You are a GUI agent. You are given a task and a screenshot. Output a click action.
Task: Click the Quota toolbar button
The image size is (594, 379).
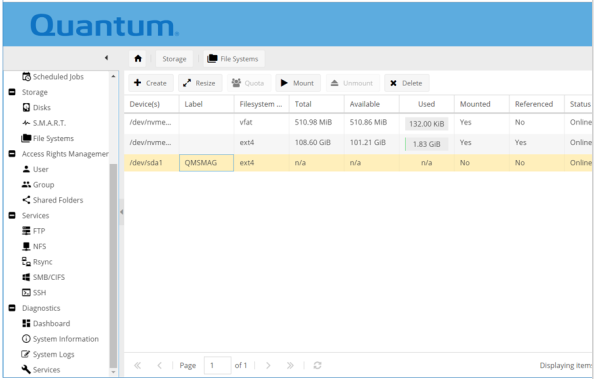(x=249, y=83)
